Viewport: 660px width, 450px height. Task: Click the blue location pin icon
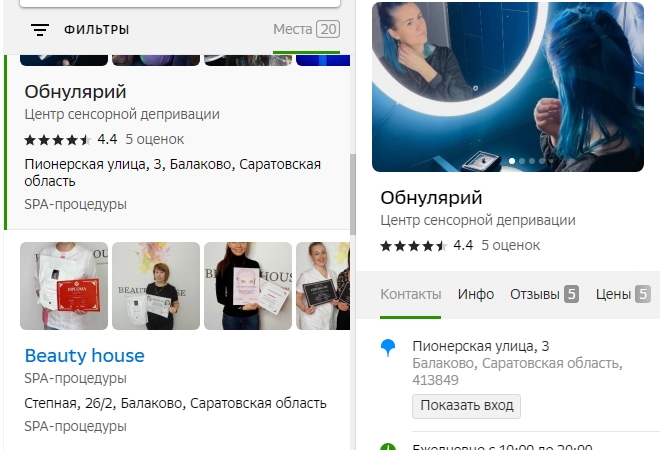388,348
